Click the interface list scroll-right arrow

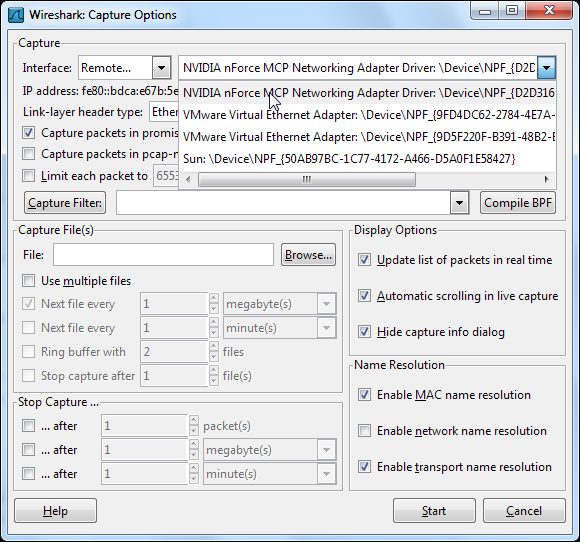coord(546,180)
